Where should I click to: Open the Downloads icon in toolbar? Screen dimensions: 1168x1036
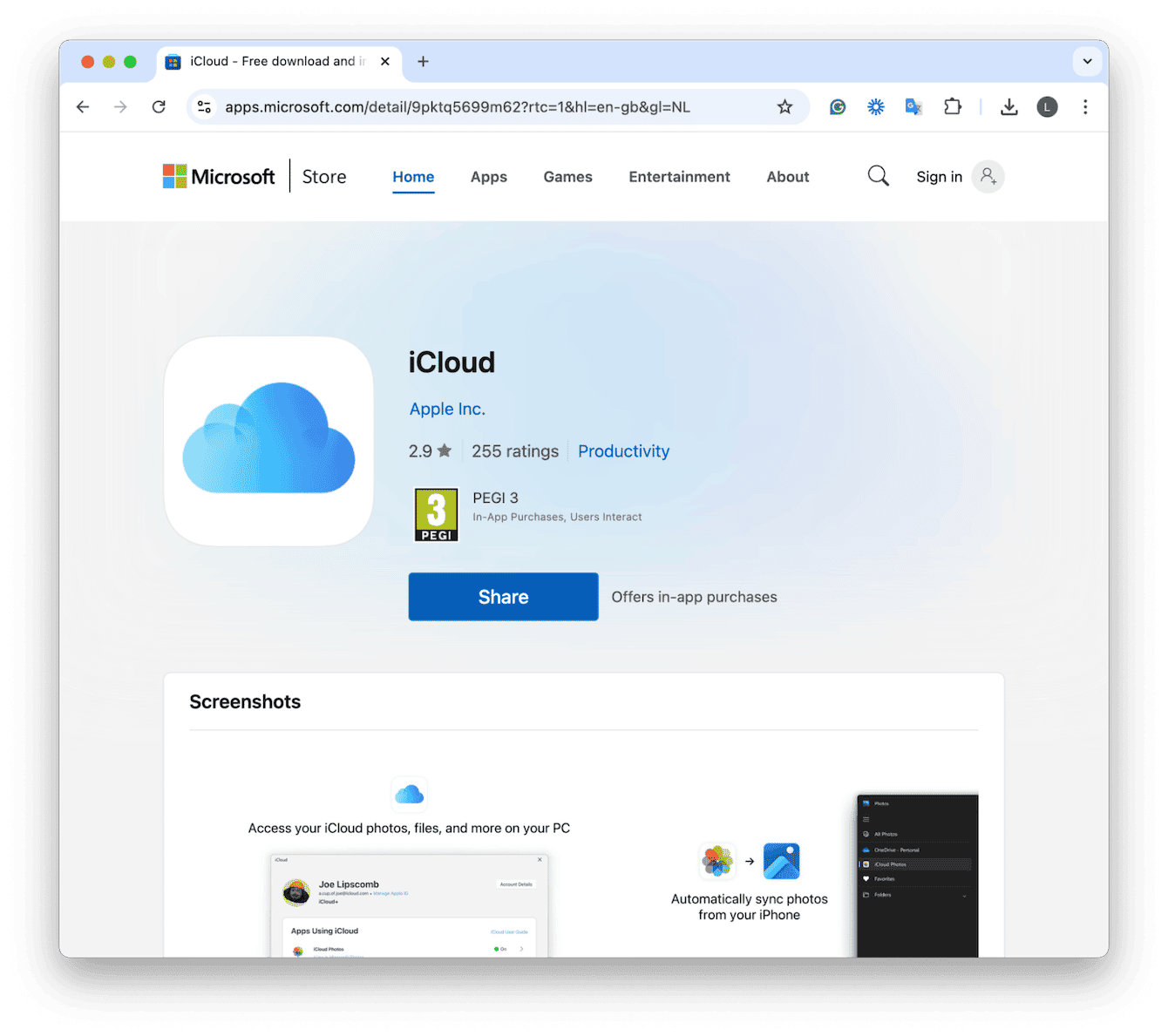tap(1008, 106)
